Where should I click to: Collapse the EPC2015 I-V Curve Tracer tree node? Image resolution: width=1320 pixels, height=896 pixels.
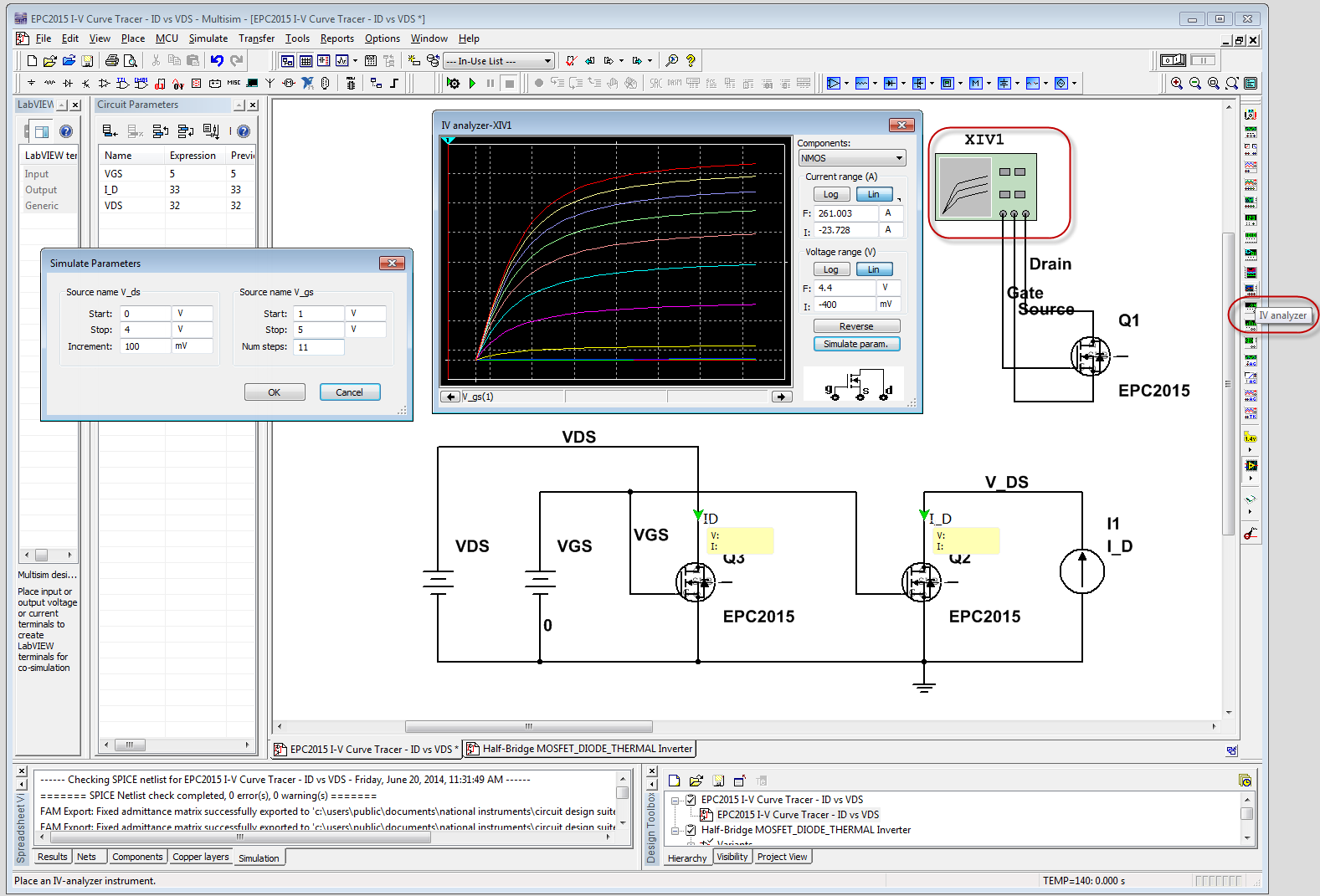point(675,800)
